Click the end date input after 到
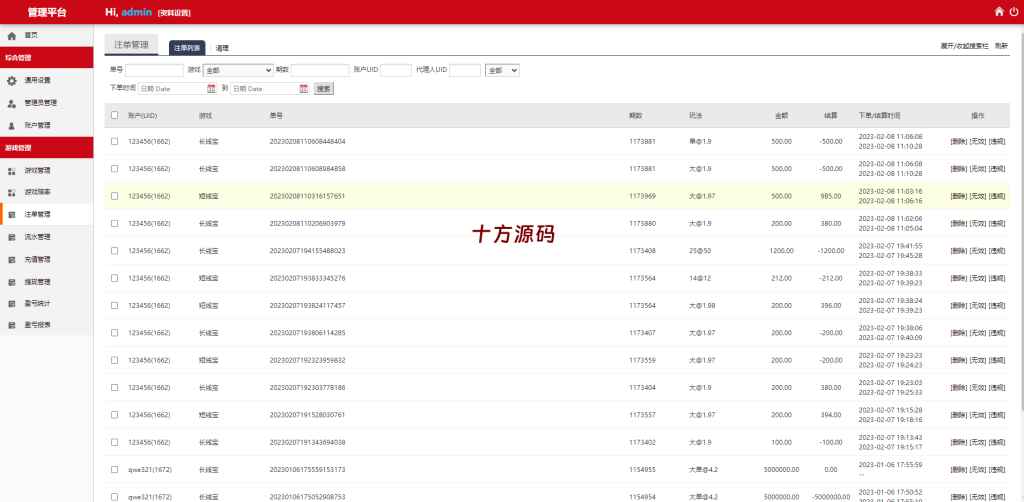This screenshot has height=502, width=1024. click(270, 89)
